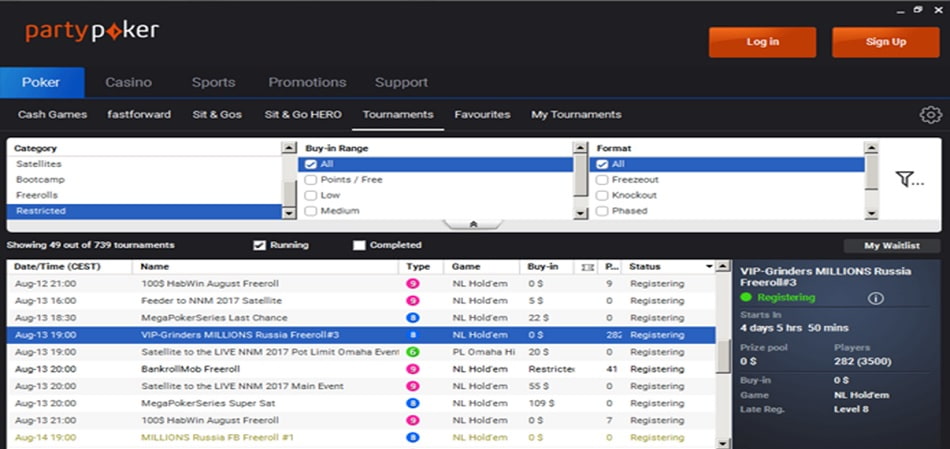950x449 pixels.
Task: Switch to the Casino tab
Action: coord(128,82)
